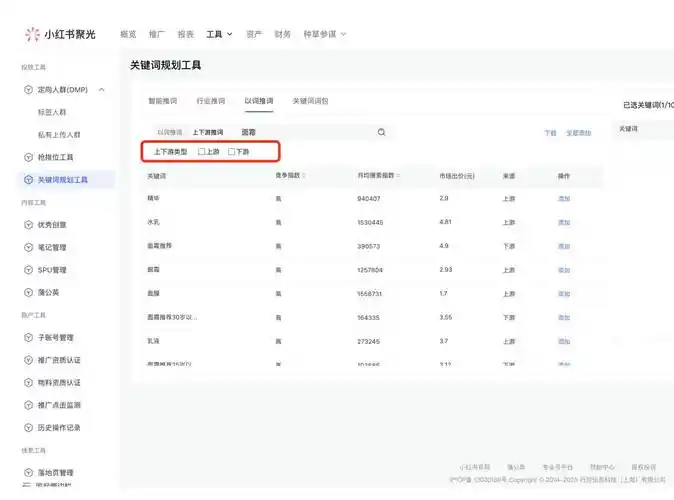Go to 报表 in top navigation
This screenshot has height=500, width=674.
[186, 34]
